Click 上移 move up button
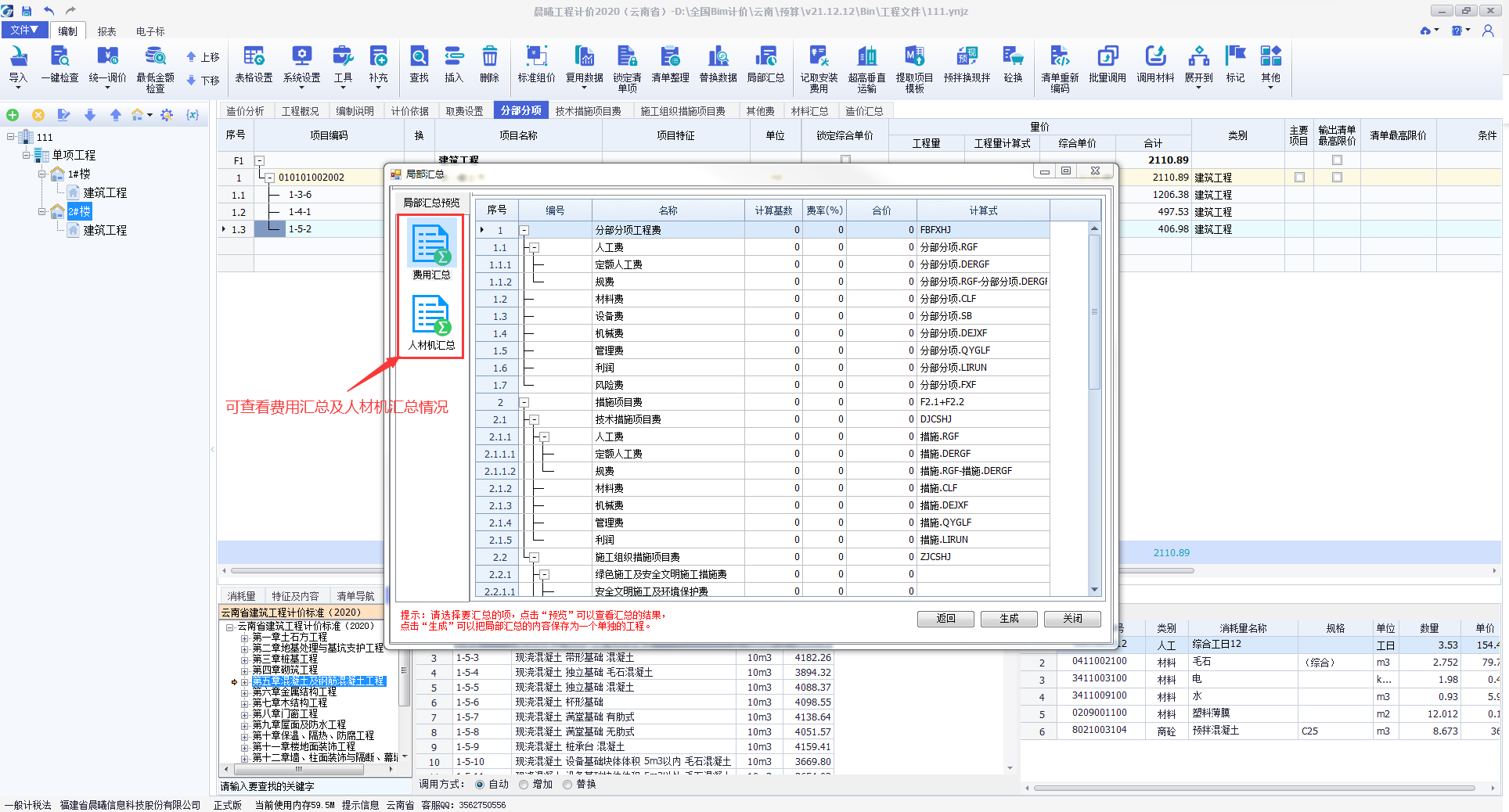 click(x=202, y=57)
